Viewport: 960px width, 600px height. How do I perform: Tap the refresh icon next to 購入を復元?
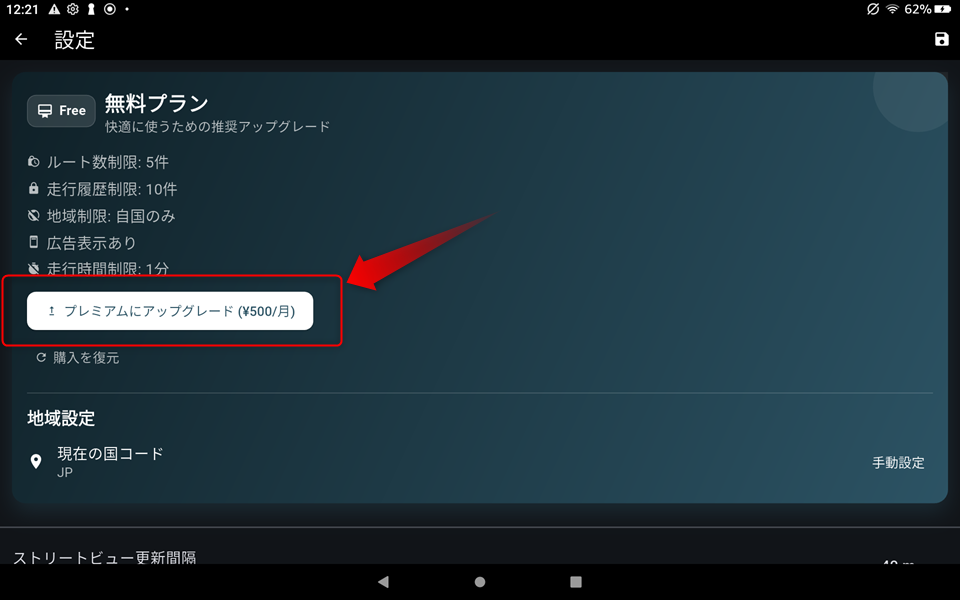(x=40, y=356)
